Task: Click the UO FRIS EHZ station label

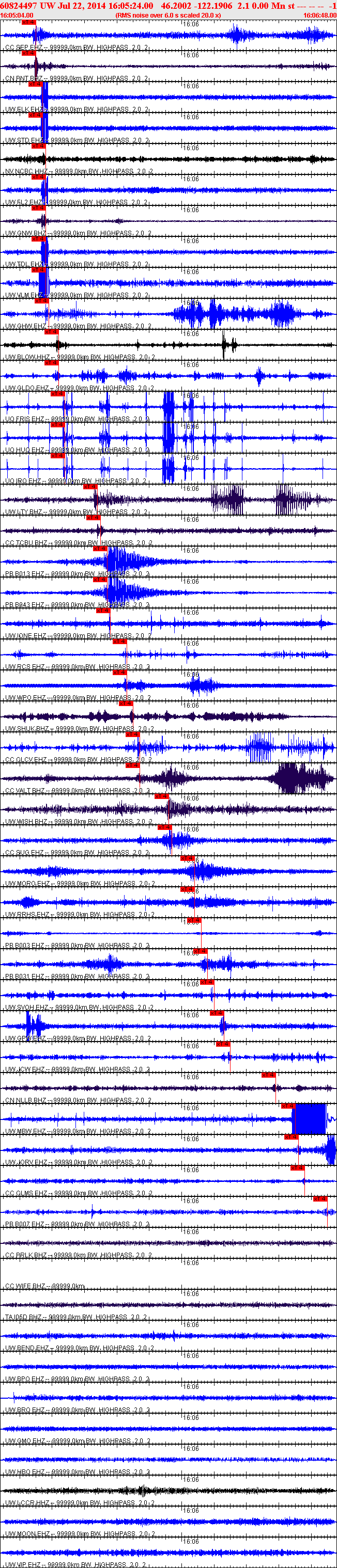Action: 25,420
